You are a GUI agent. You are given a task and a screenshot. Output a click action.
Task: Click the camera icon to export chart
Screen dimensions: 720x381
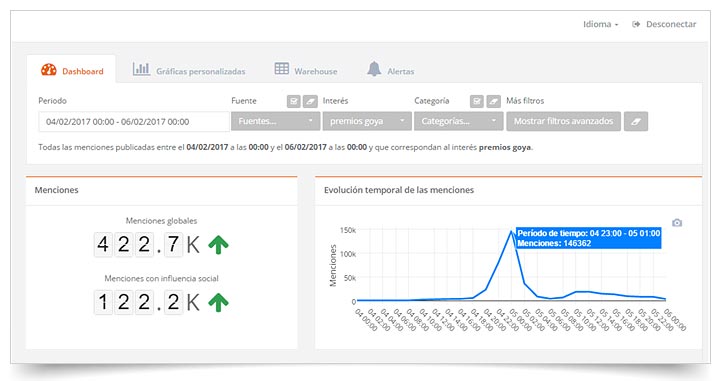[677, 223]
